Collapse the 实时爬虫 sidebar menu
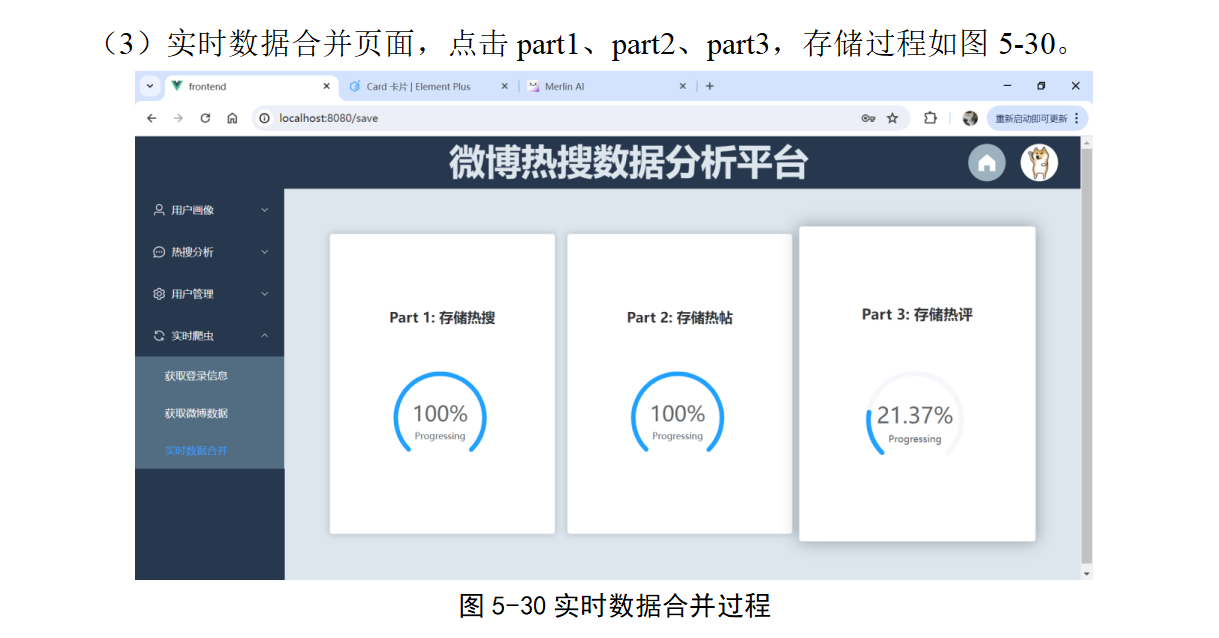1219x638 pixels. pos(210,336)
